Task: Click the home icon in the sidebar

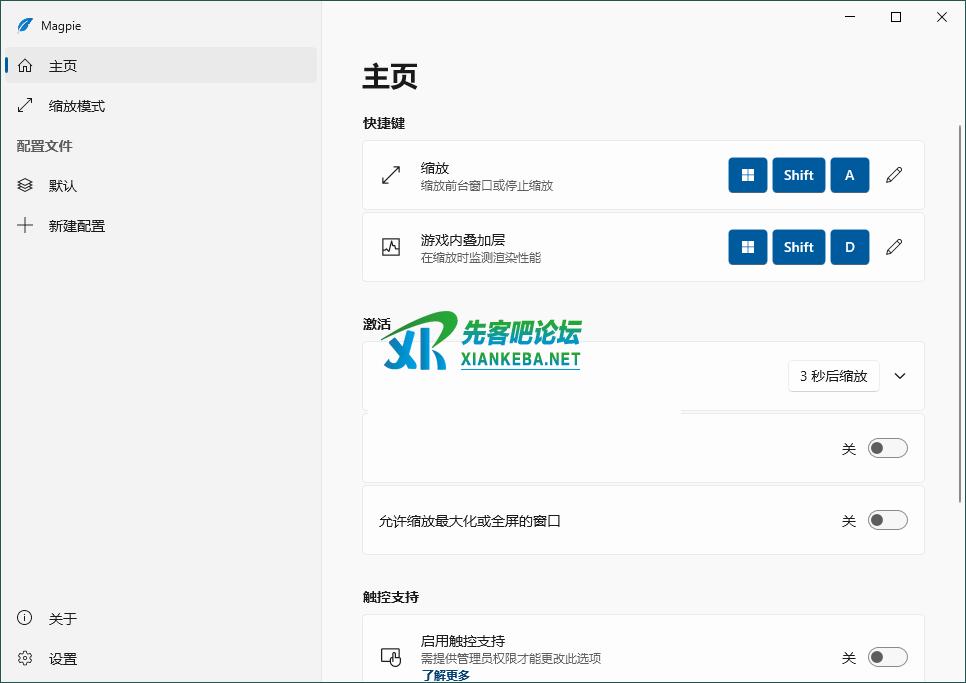Action: pyautogui.click(x=26, y=66)
